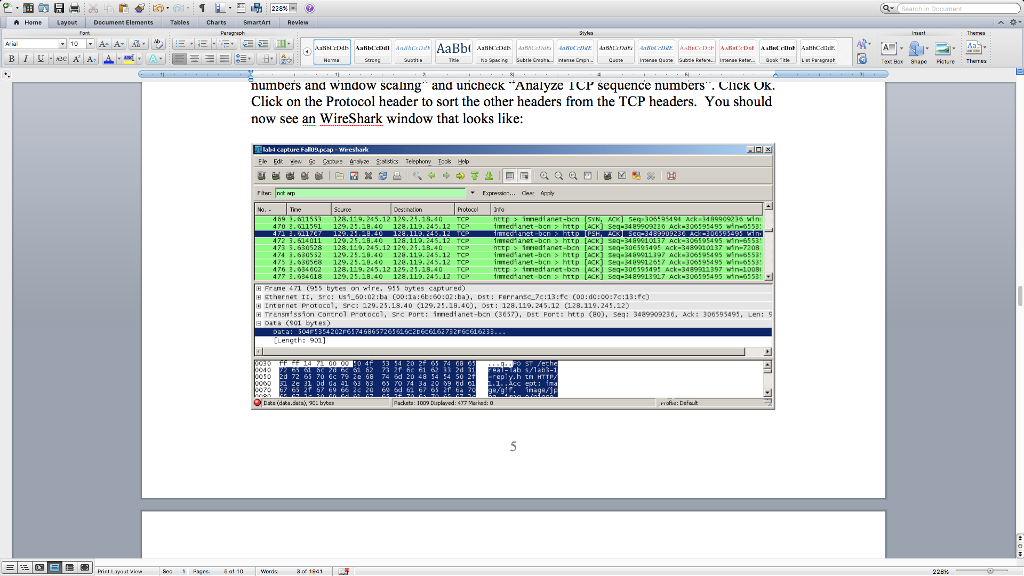Select Justify text alignment
Image resolution: width=1024 pixels, height=576 pixels.
pyautogui.click(x=225, y=59)
